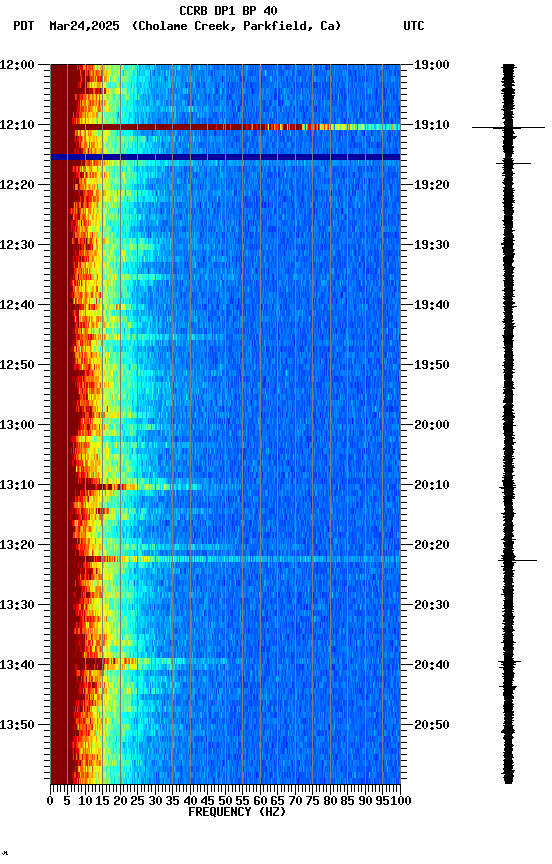Click the 13:00 PDT time label
This screenshot has height=864, width=552.
[17, 425]
